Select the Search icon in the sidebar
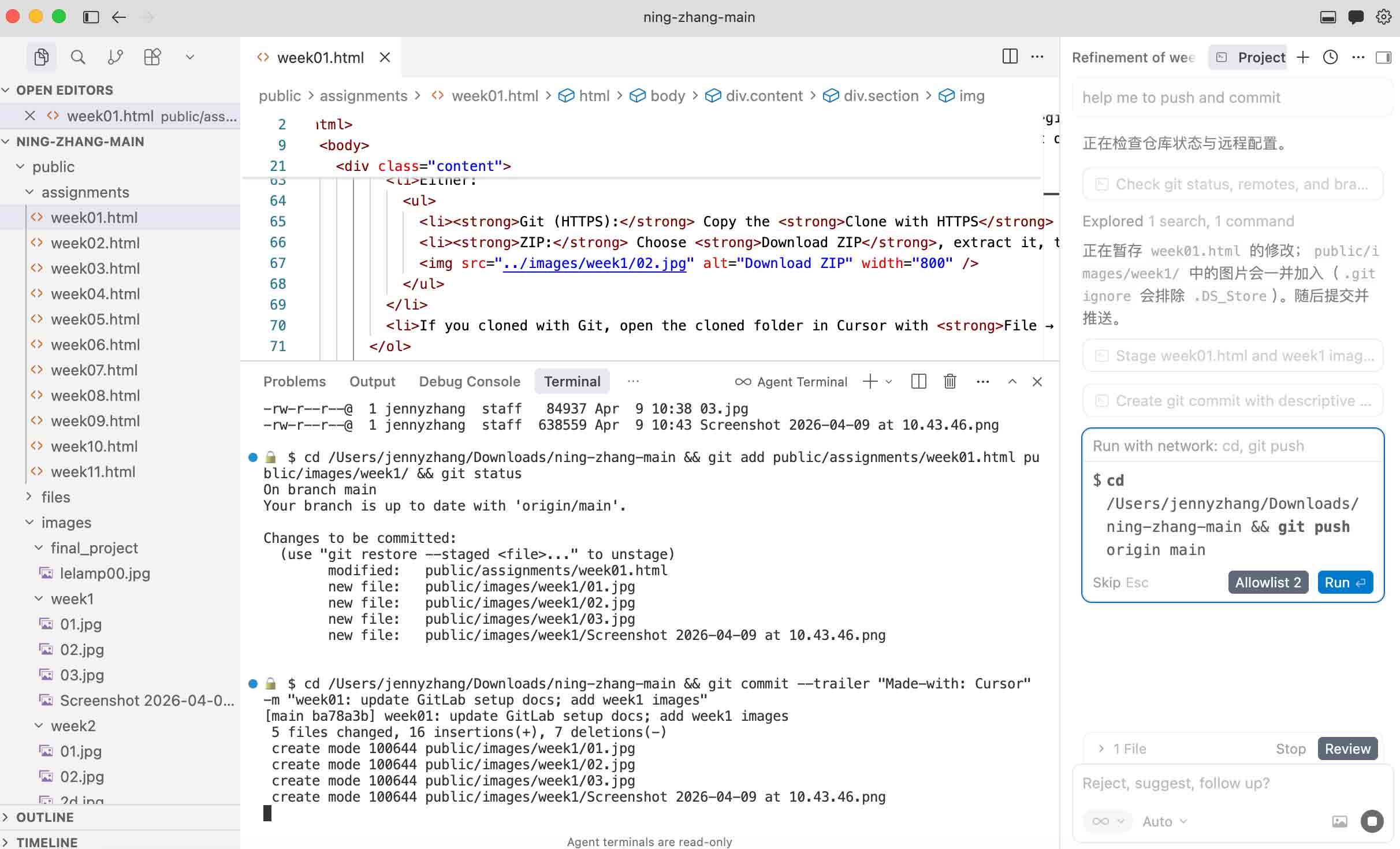 pyautogui.click(x=79, y=57)
